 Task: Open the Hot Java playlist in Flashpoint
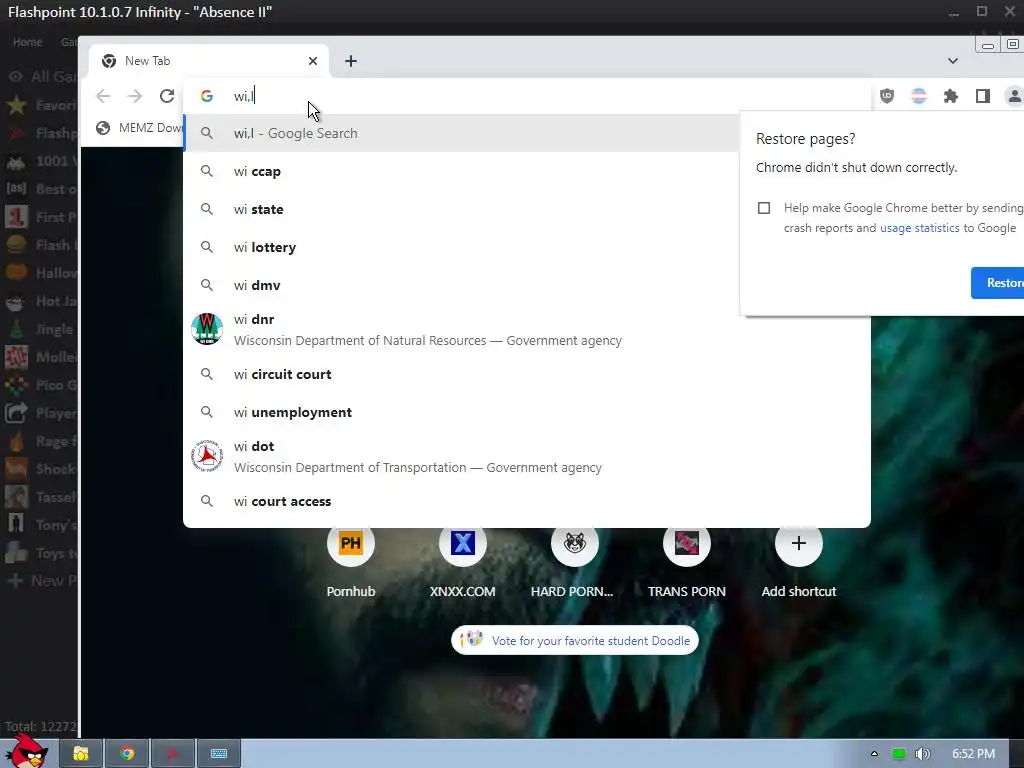point(40,301)
